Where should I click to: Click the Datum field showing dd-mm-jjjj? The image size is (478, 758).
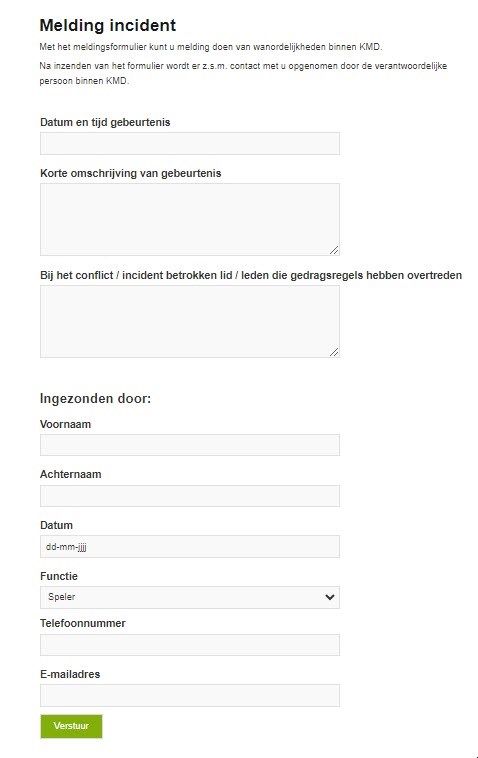[189, 547]
